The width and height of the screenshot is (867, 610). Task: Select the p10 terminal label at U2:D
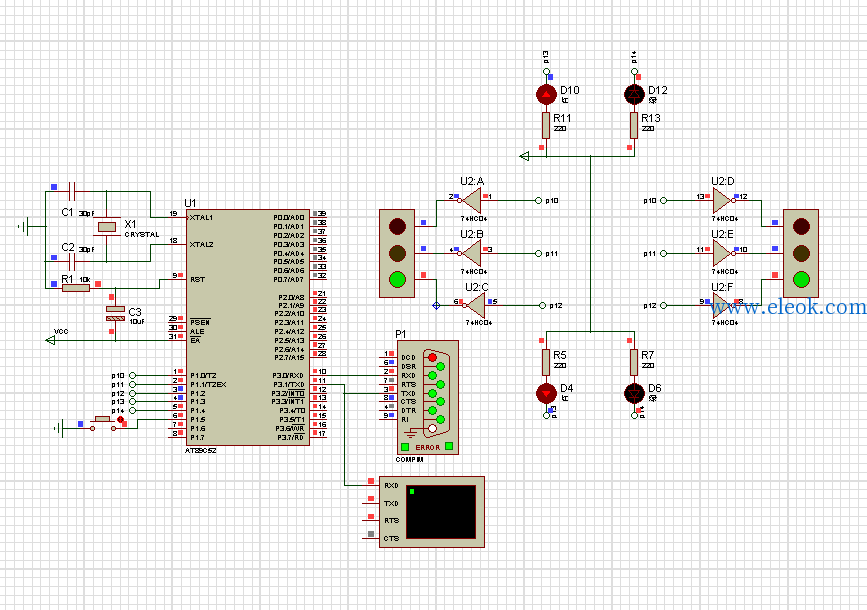click(650, 200)
